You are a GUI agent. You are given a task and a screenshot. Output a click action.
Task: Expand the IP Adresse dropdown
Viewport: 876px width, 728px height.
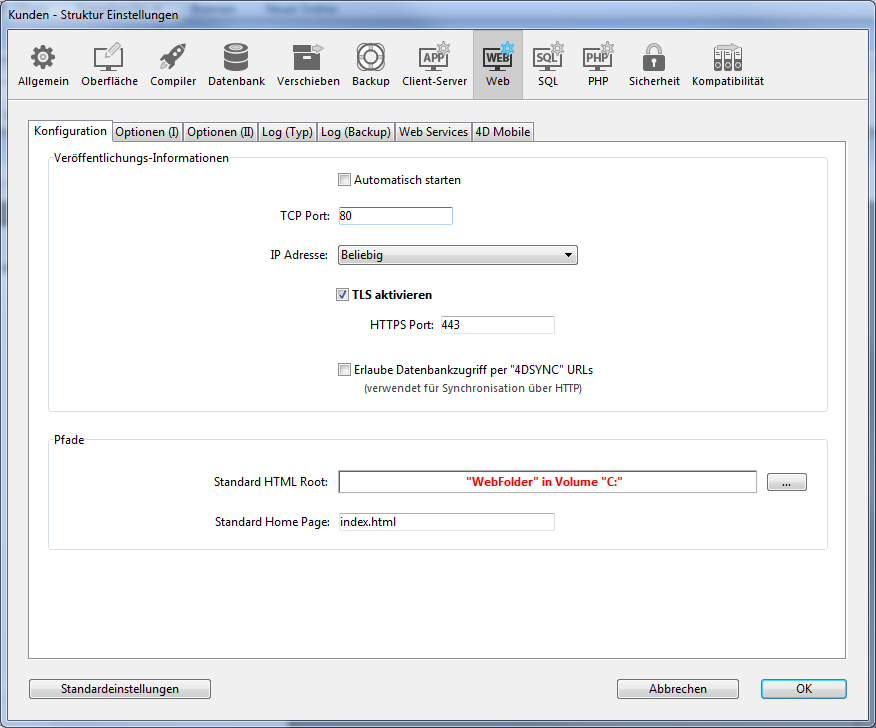tap(458, 255)
